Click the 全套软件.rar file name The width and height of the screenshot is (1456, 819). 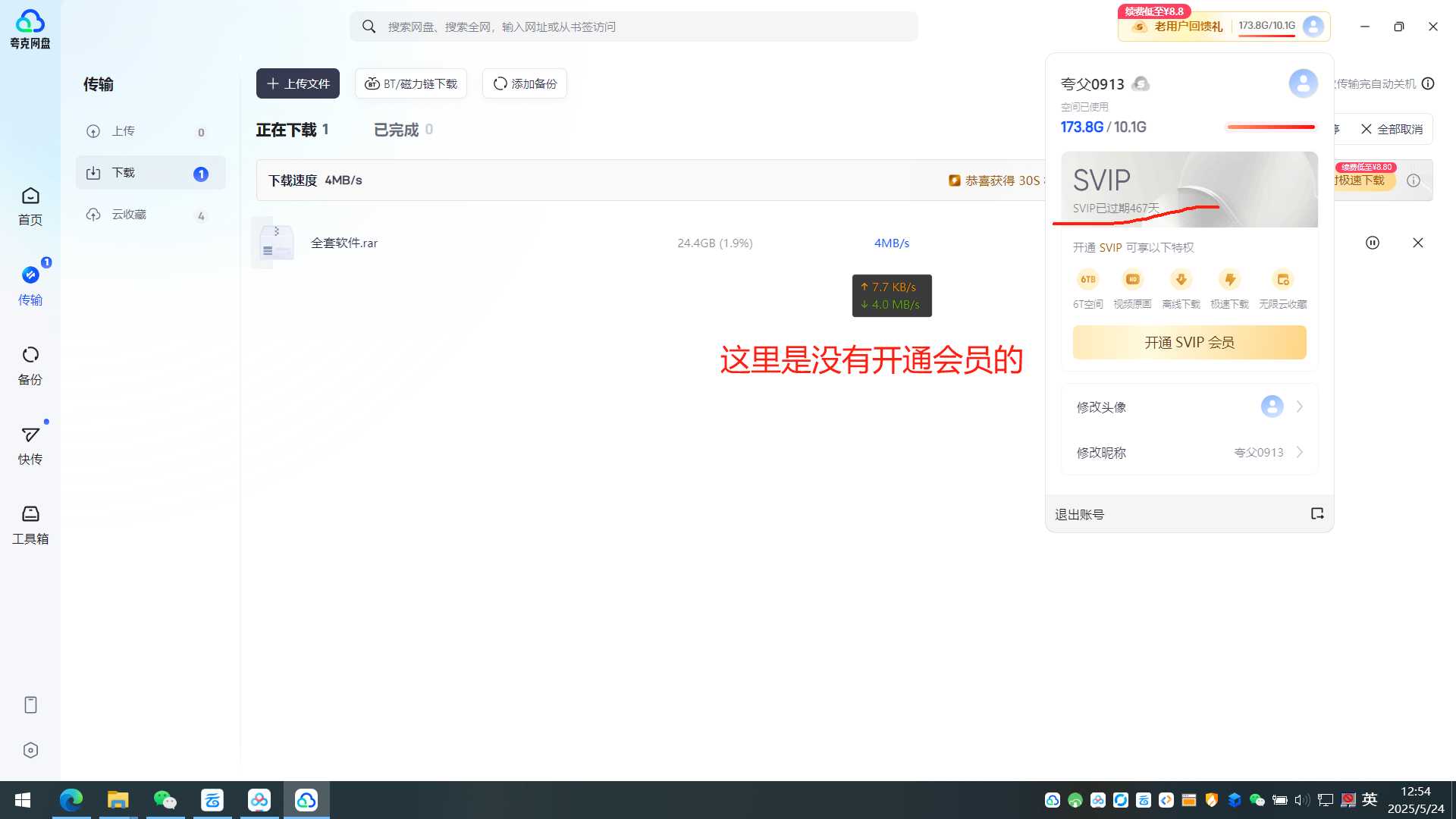[344, 243]
